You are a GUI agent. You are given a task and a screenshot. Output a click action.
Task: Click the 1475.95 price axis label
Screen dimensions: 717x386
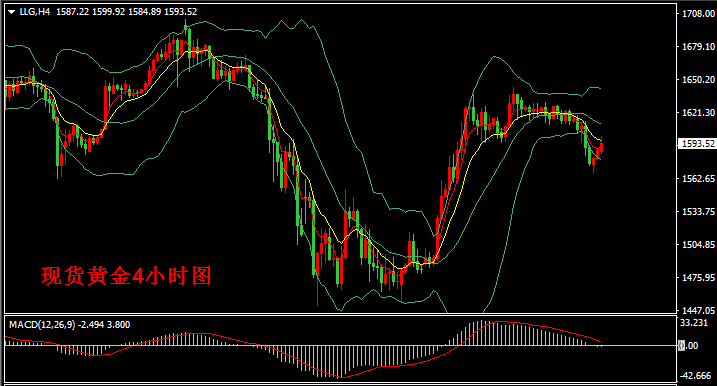pos(698,278)
